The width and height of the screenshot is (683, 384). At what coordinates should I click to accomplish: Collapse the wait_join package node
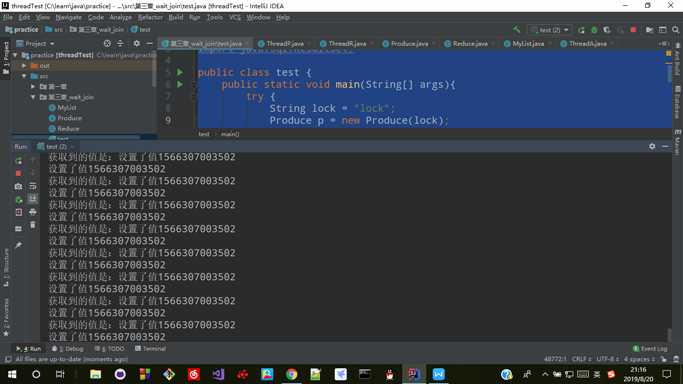coord(33,97)
